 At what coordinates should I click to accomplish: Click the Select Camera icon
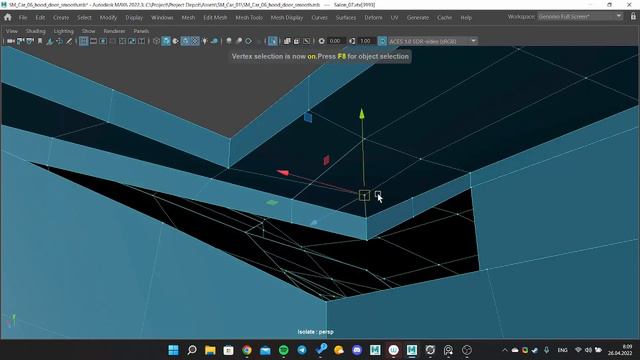(x=10, y=41)
